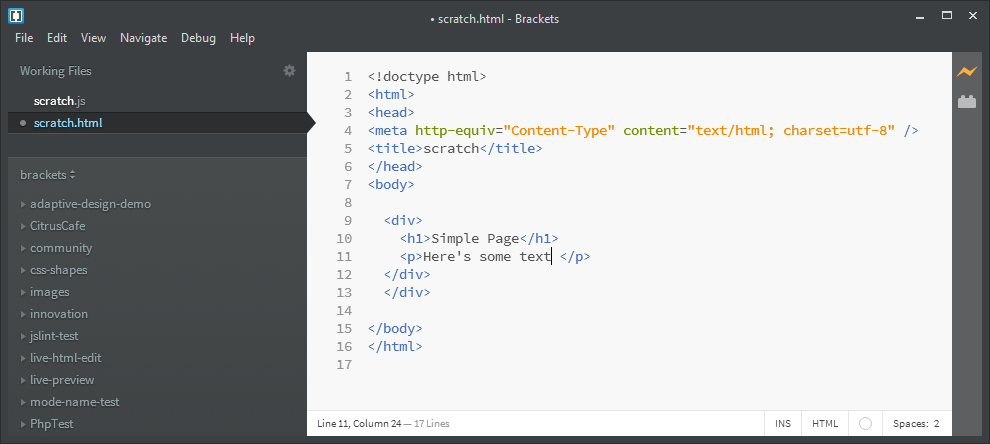Open Working Files gear settings
Screen dimensions: 990x444
click(289, 71)
